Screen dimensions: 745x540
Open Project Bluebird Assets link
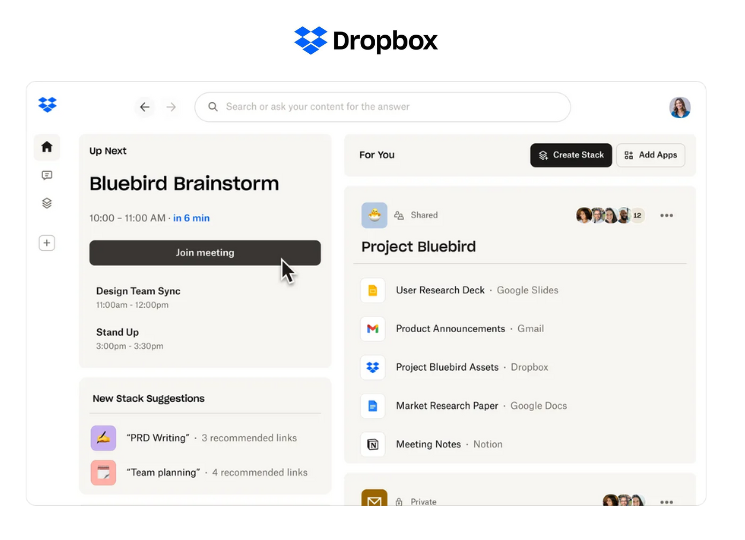[447, 367]
